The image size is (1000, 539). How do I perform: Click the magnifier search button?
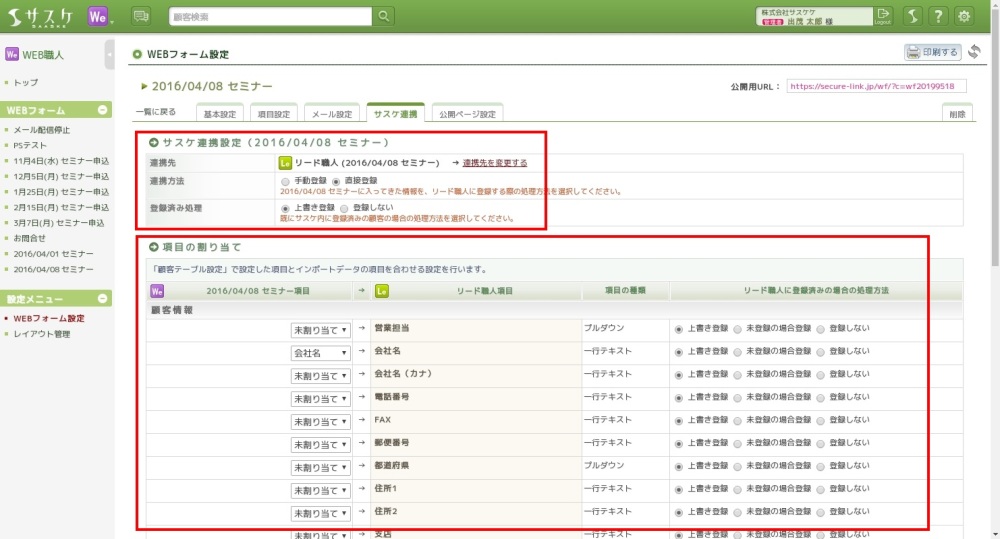[385, 16]
